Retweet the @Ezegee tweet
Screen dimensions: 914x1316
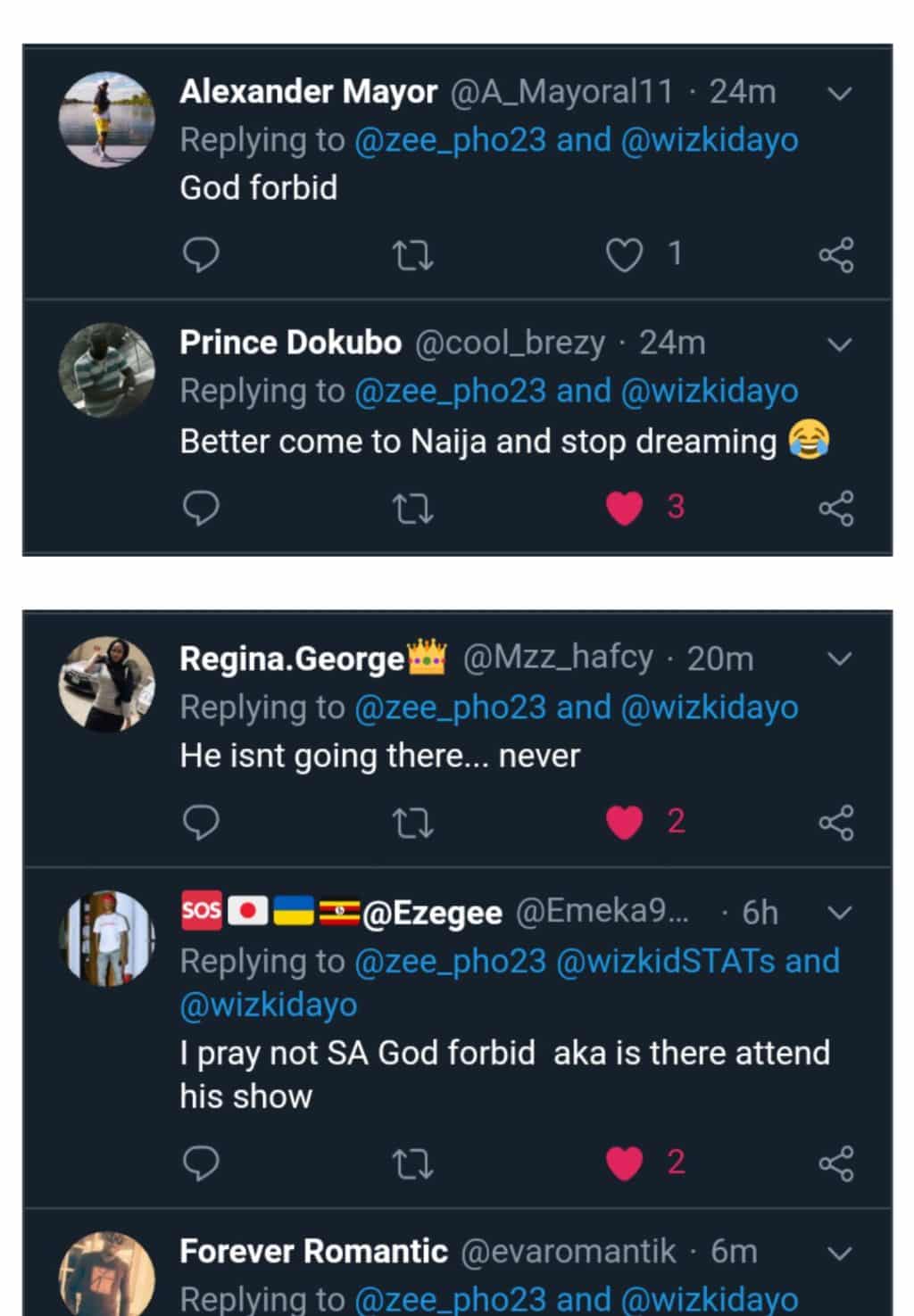click(x=413, y=1163)
